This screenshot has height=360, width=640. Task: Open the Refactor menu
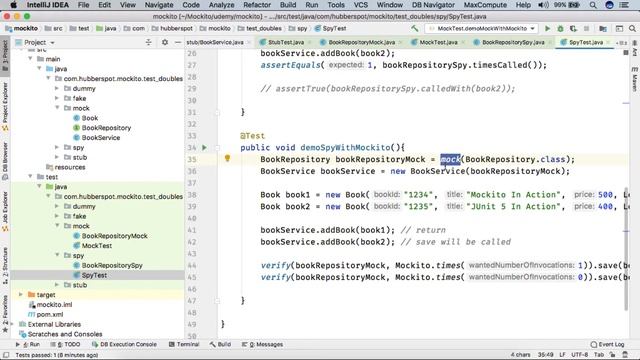(257, 5)
